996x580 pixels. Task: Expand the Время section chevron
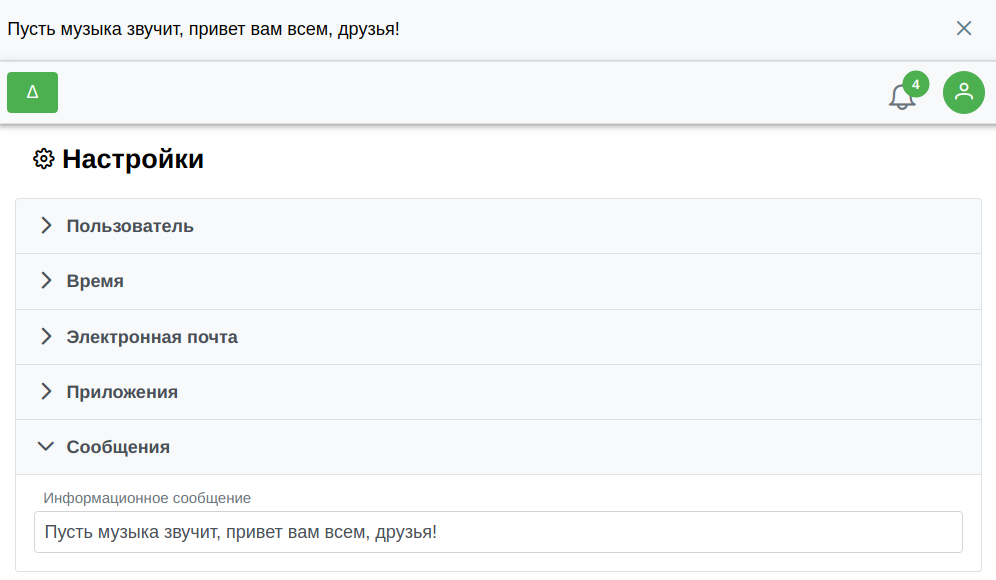[x=46, y=281]
